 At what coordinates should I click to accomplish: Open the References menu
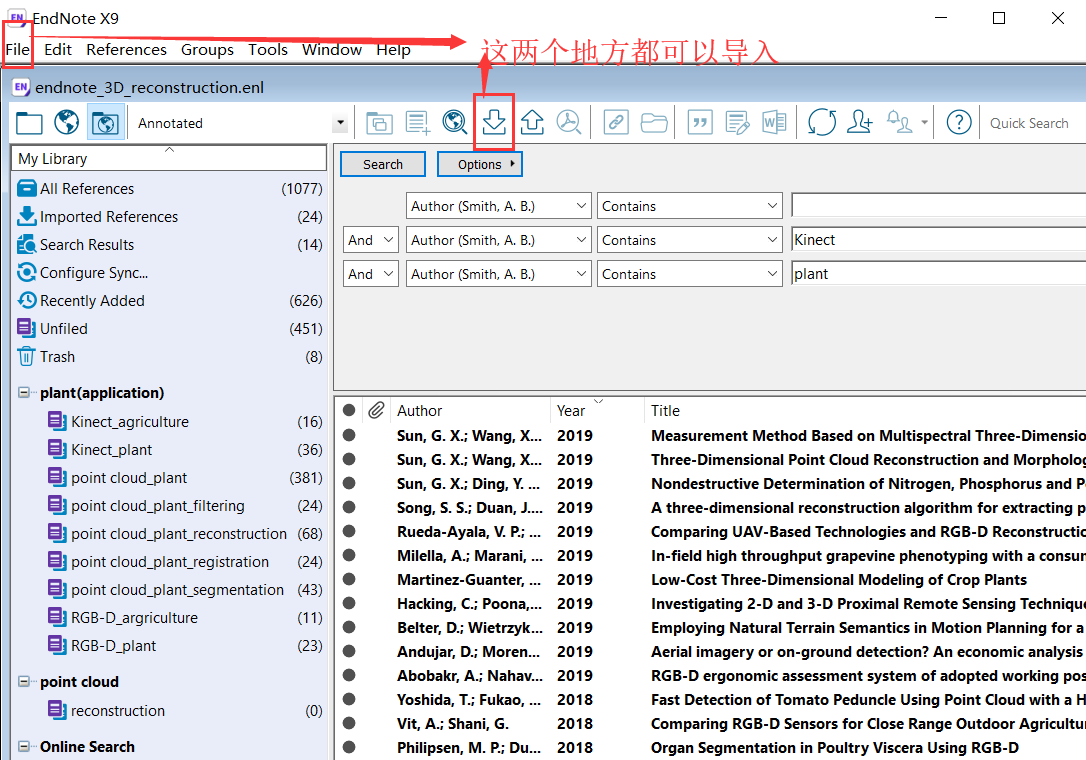click(x=126, y=49)
